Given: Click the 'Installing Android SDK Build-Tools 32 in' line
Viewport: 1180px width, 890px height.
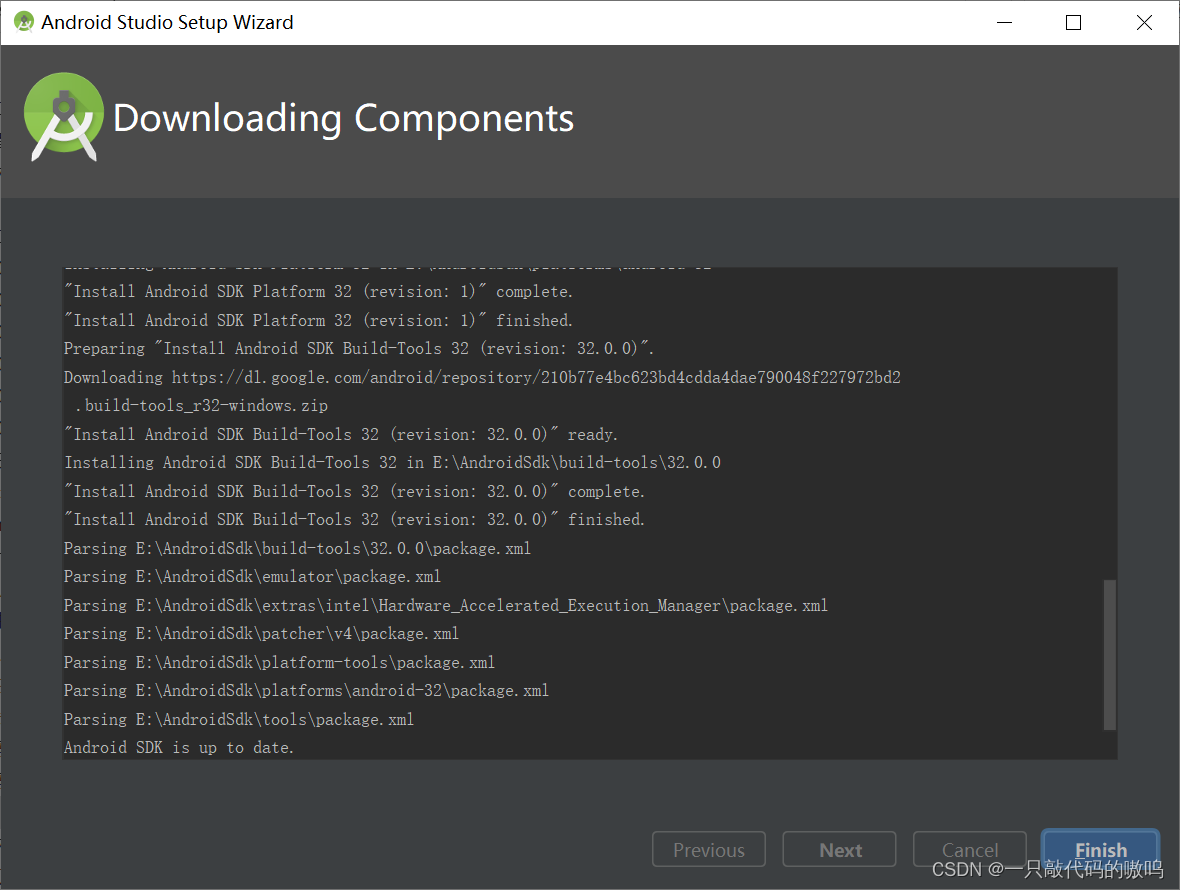Looking at the screenshot, I should coord(392,462).
